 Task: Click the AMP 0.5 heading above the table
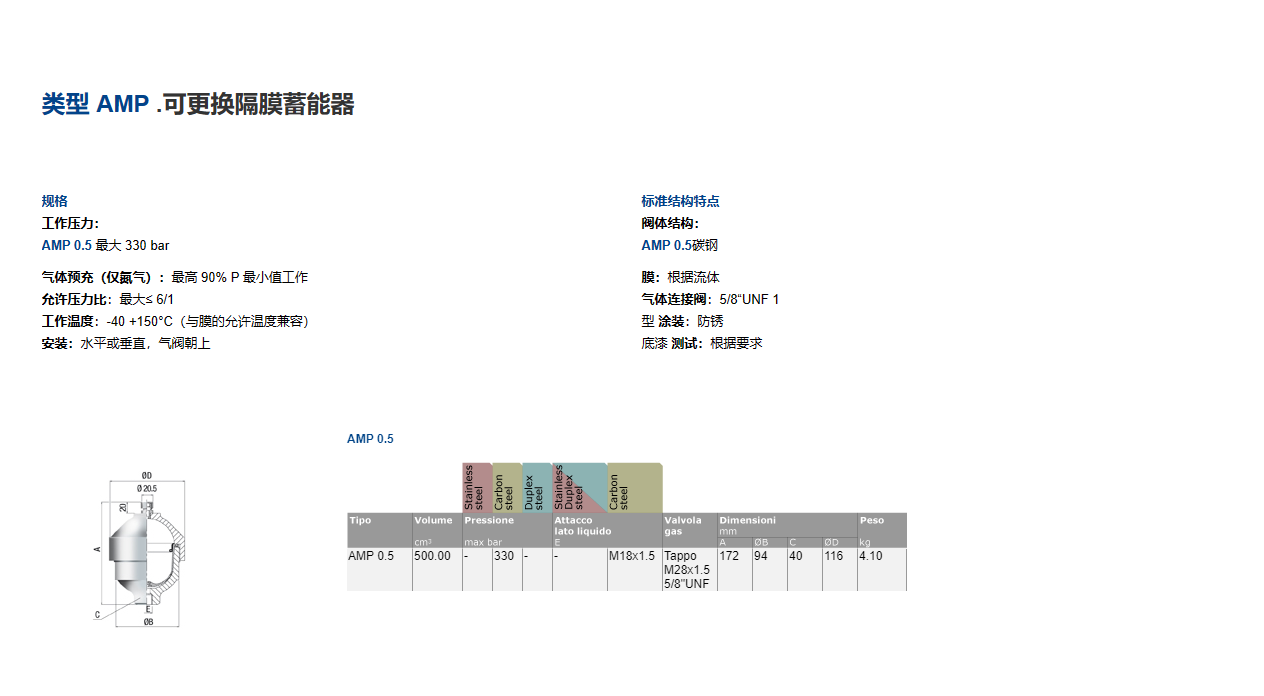pos(370,439)
